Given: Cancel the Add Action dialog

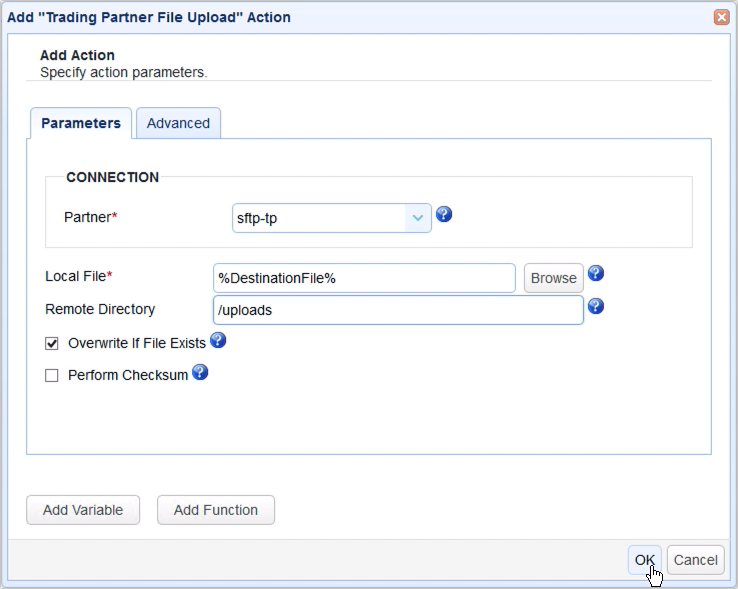Looking at the screenshot, I should 695,560.
